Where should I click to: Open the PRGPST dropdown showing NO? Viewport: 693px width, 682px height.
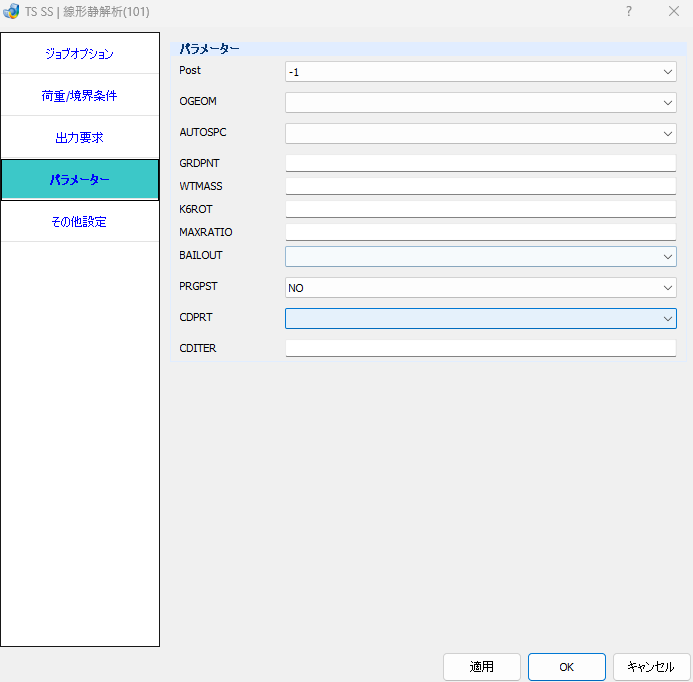[481, 288]
